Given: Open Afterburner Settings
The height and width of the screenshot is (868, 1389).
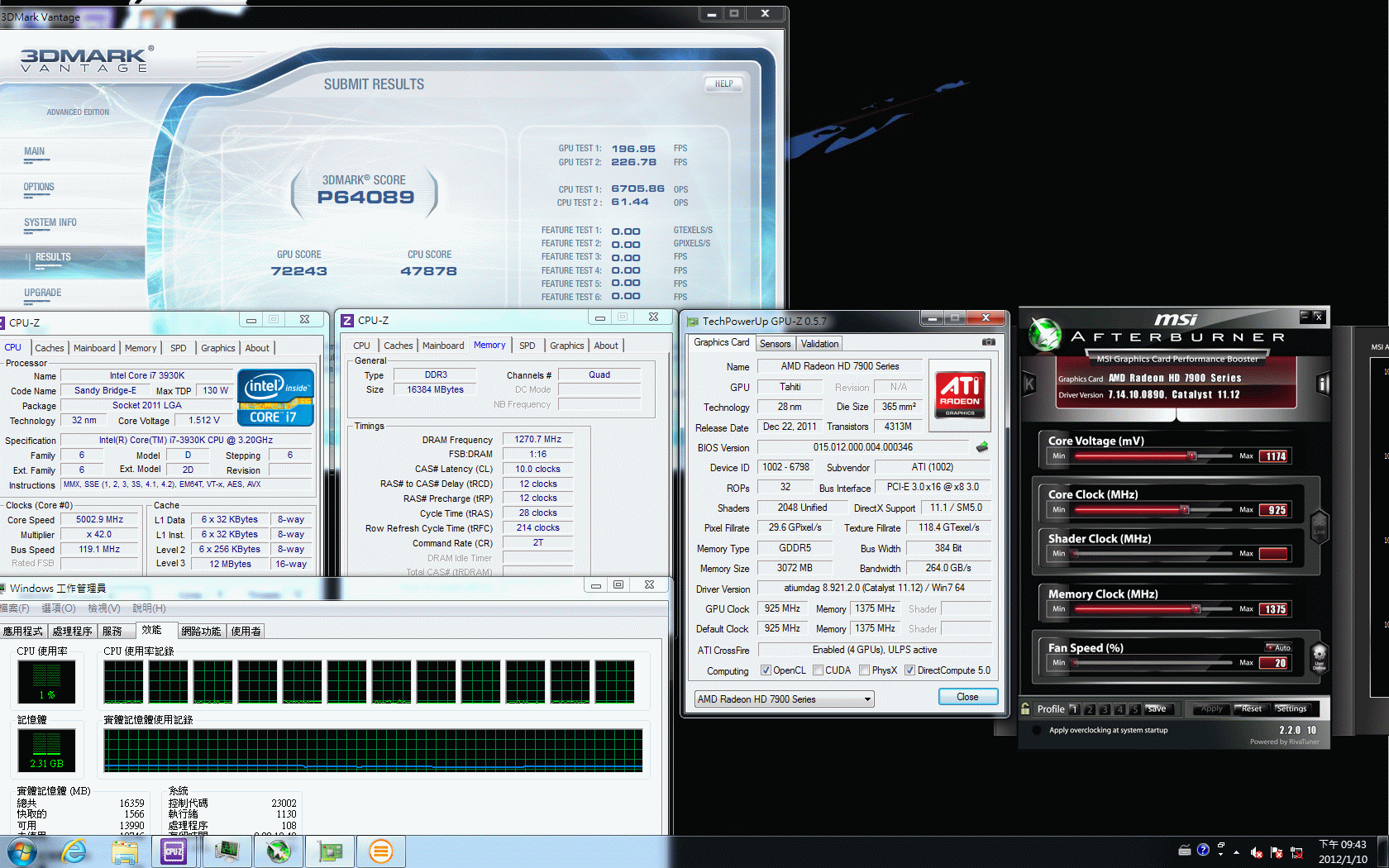Looking at the screenshot, I should coord(1291,709).
